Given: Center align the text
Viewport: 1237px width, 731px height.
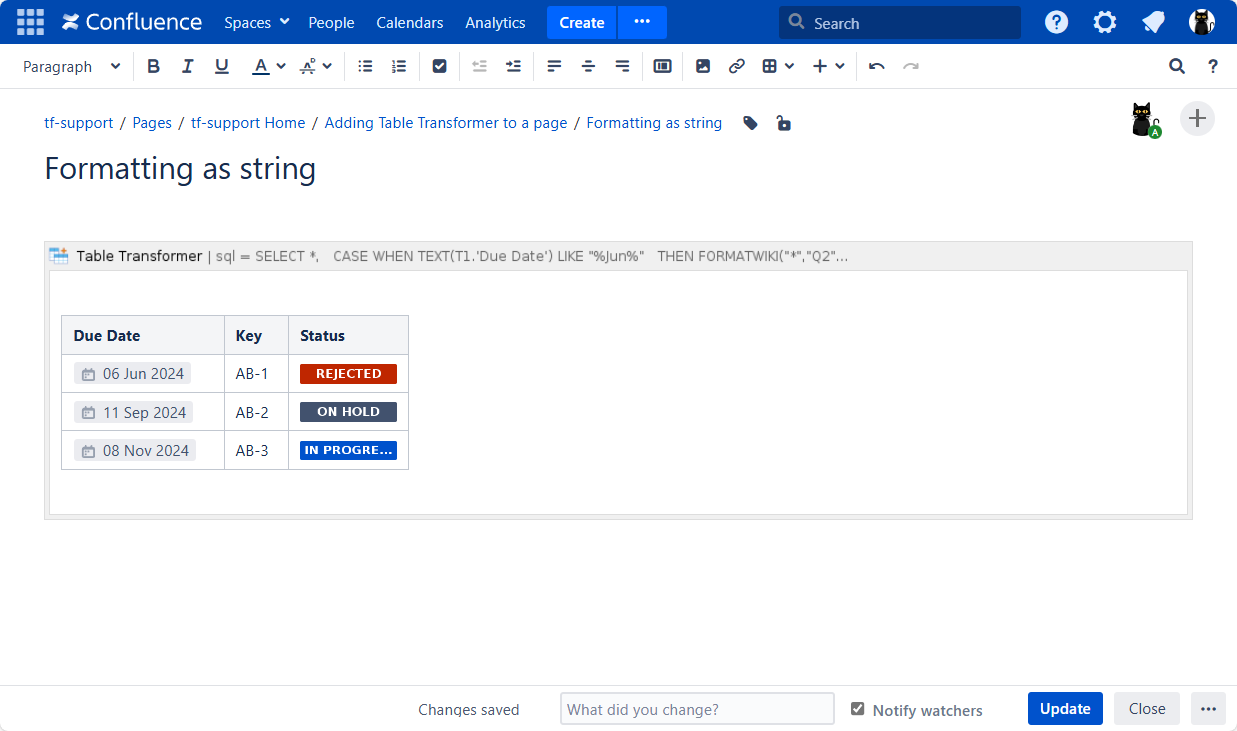Looking at the screenshot, I should pos(588,66).
